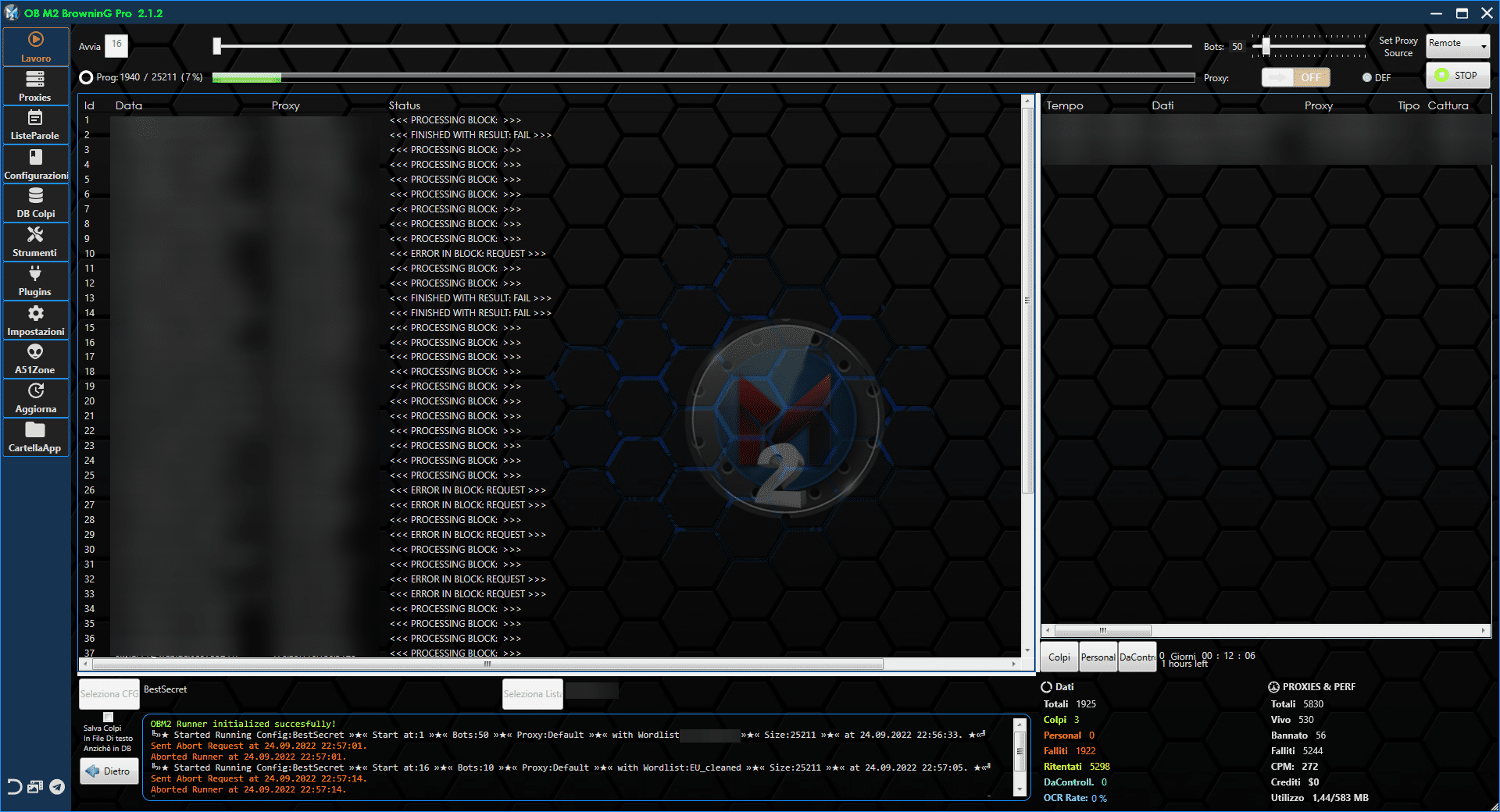This screenshot has width=1500, height=812.
Task: Click the circle icon beside Prog counter
Action: coord(86,77)
